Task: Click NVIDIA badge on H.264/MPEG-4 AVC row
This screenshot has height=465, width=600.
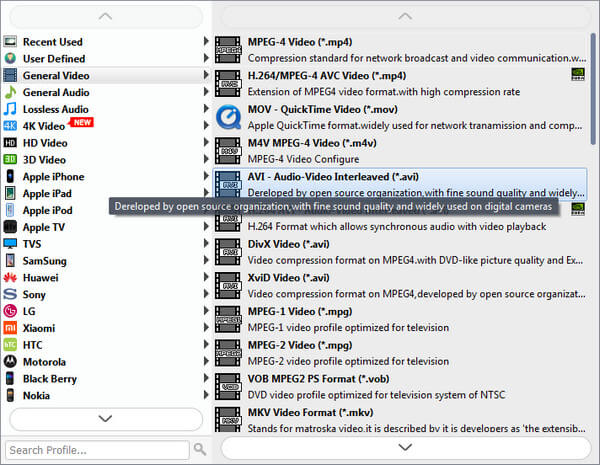Action: coord(577,74)
